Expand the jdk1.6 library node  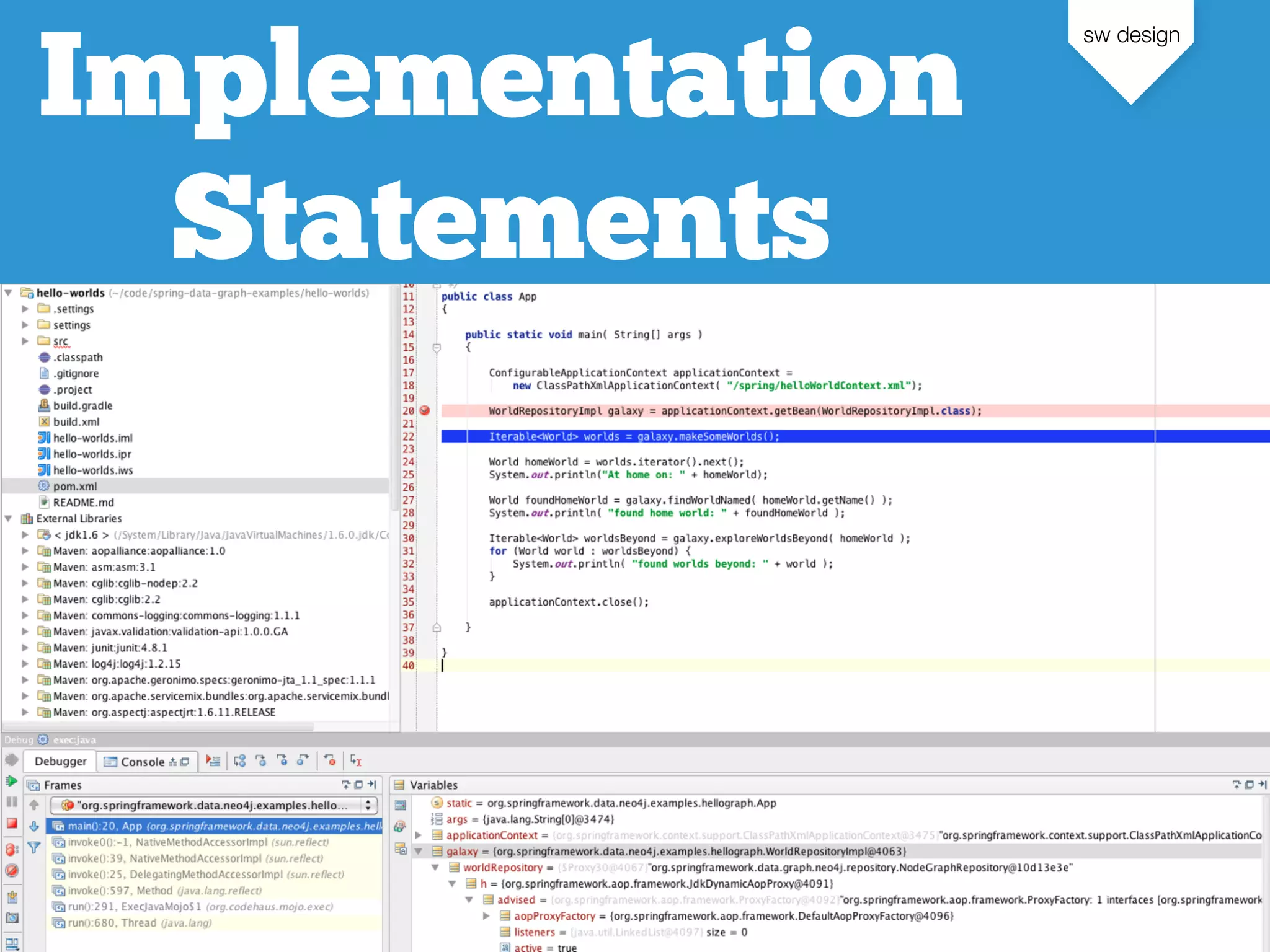[25, 534]
